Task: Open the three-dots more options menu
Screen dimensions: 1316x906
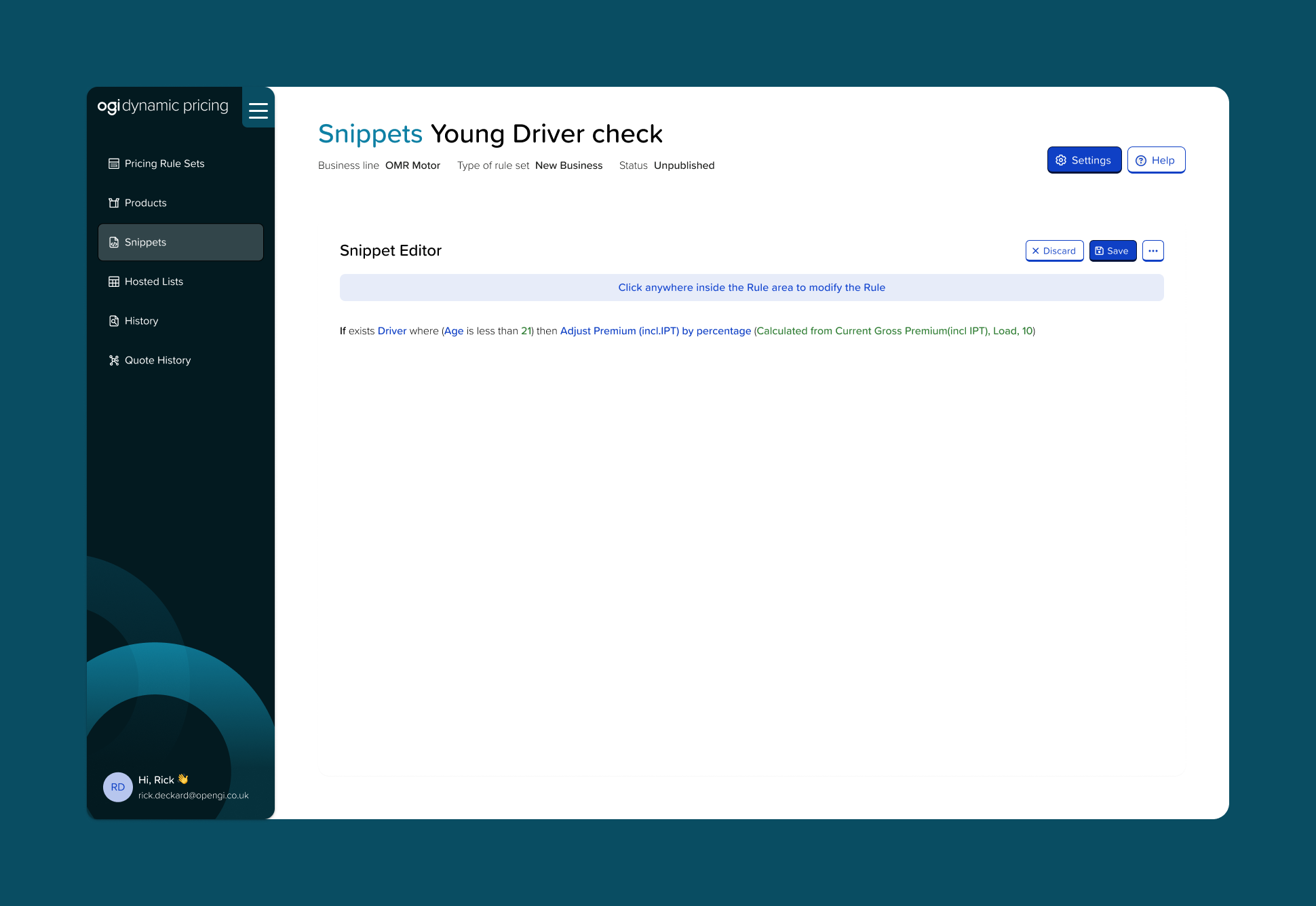Action: 1153,251
